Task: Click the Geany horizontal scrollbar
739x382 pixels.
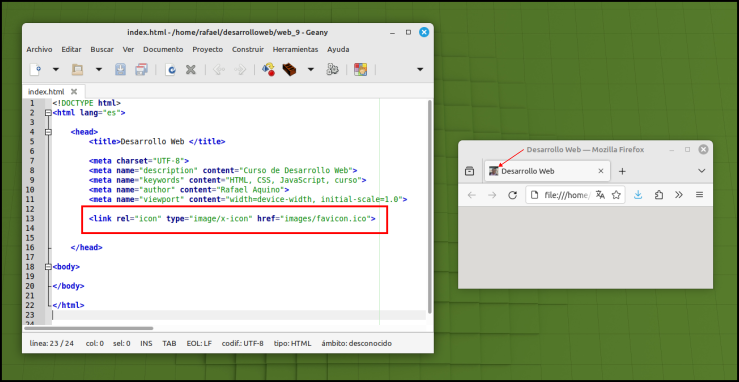Action: tap(89, 328)
